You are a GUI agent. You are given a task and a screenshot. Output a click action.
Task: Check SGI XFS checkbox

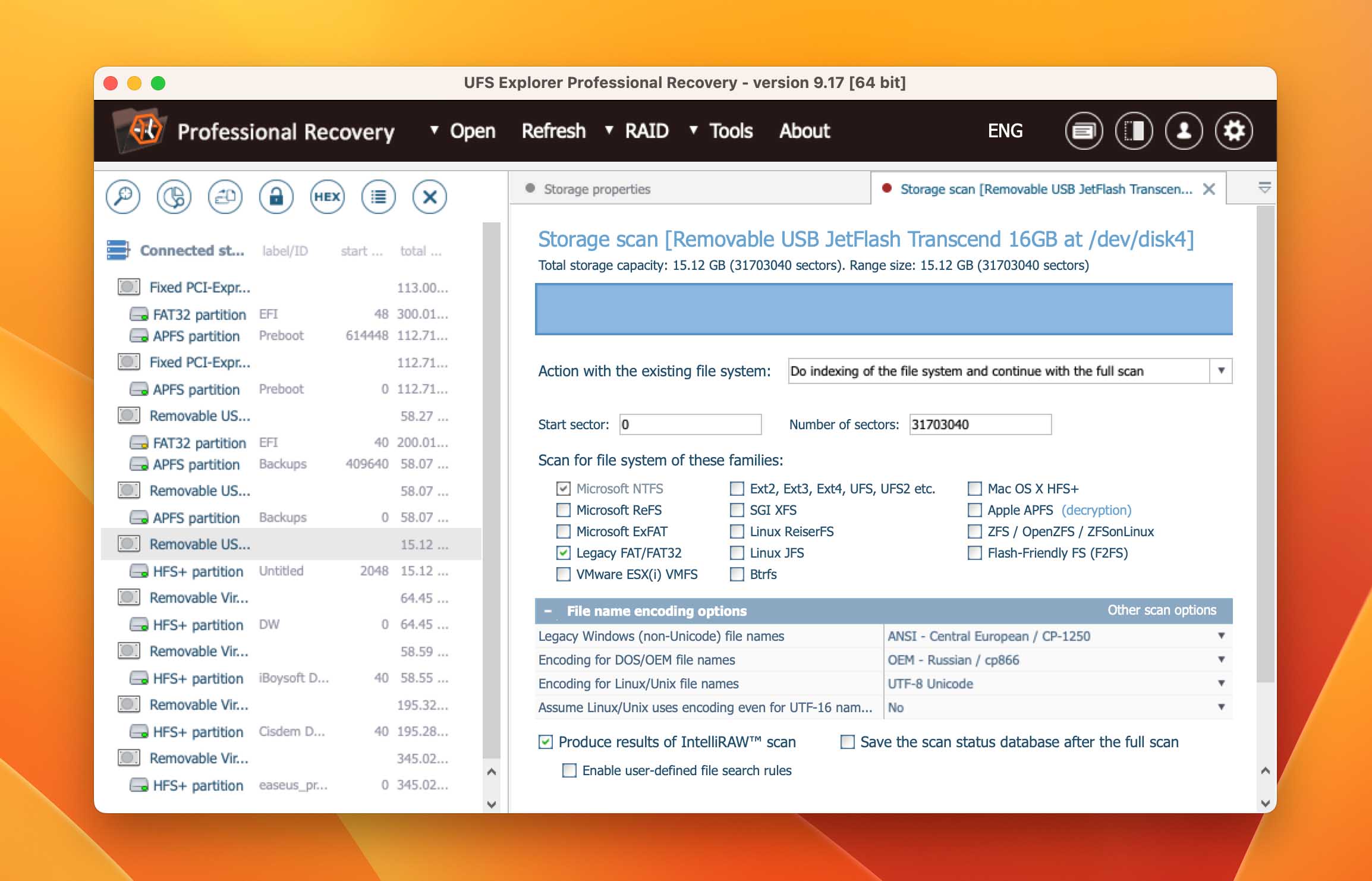click(737, 510)
